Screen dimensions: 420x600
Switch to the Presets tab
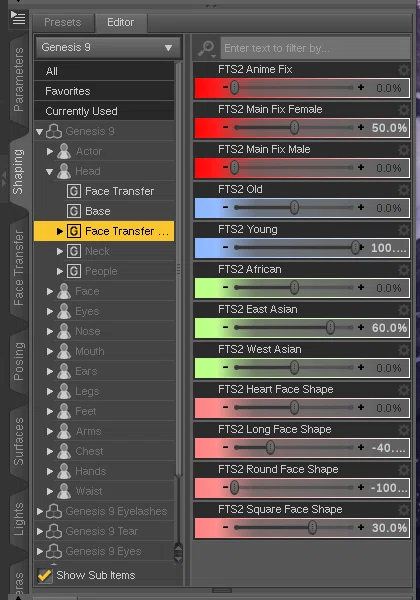tap(63, 23)
